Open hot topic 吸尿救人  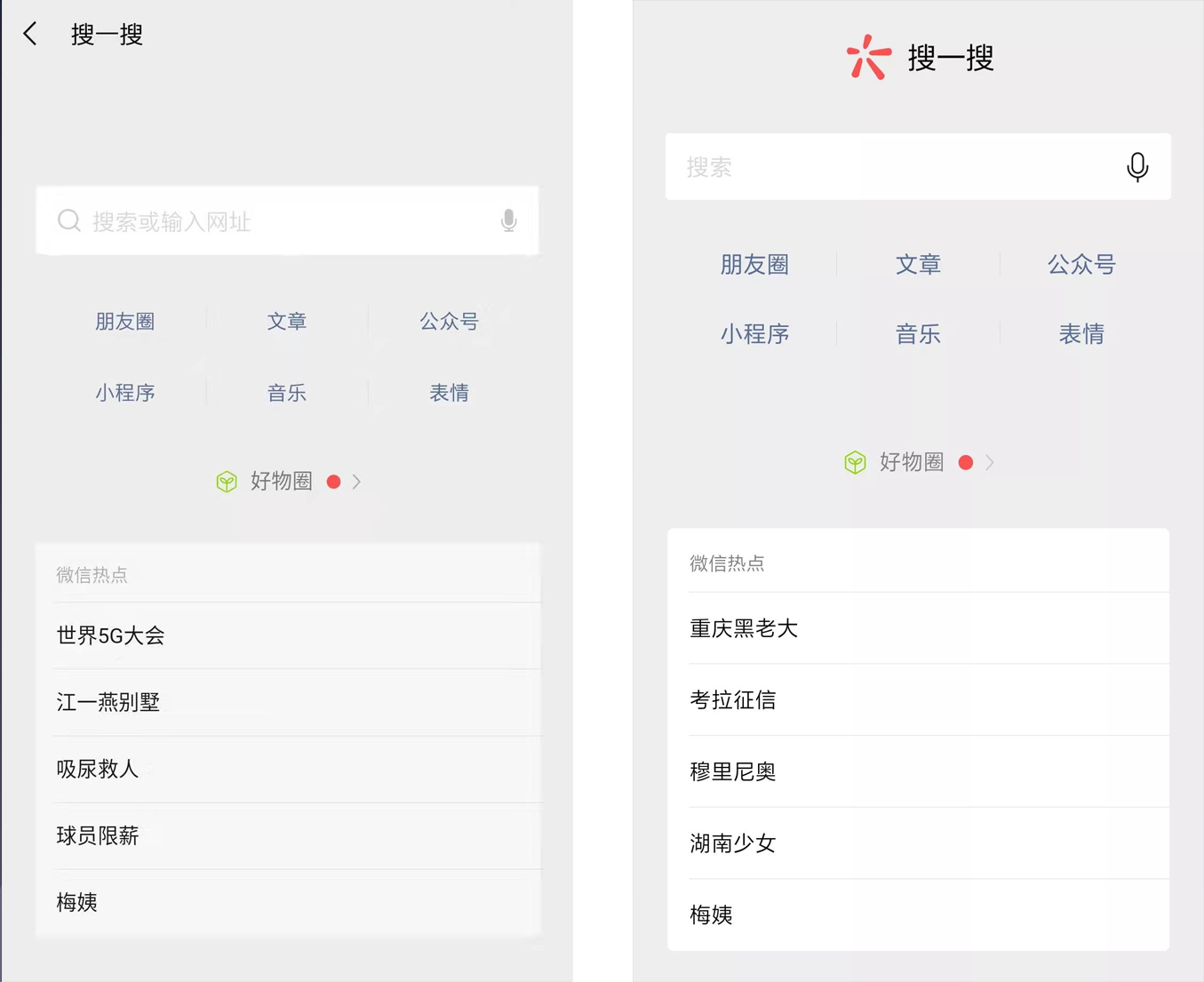pyautogui.click(x=297, y=769)
